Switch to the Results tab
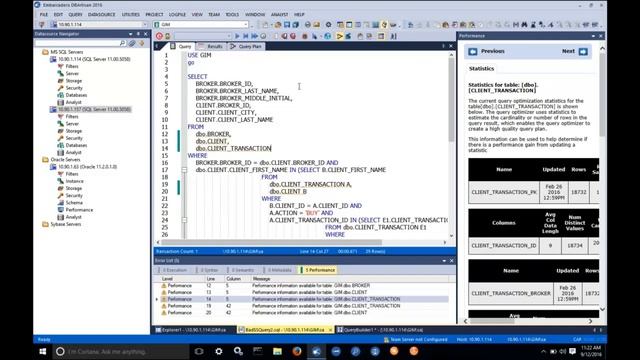Screen dimensions: 640x360 tap(212, 47)
